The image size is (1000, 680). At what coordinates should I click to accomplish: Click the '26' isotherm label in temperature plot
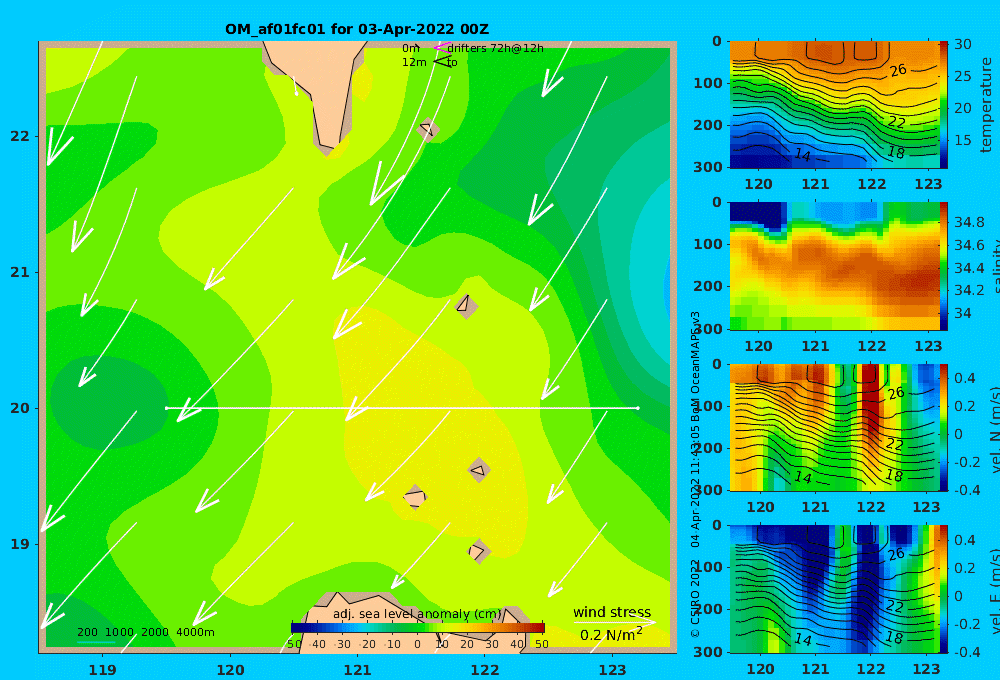pos(898,70)
